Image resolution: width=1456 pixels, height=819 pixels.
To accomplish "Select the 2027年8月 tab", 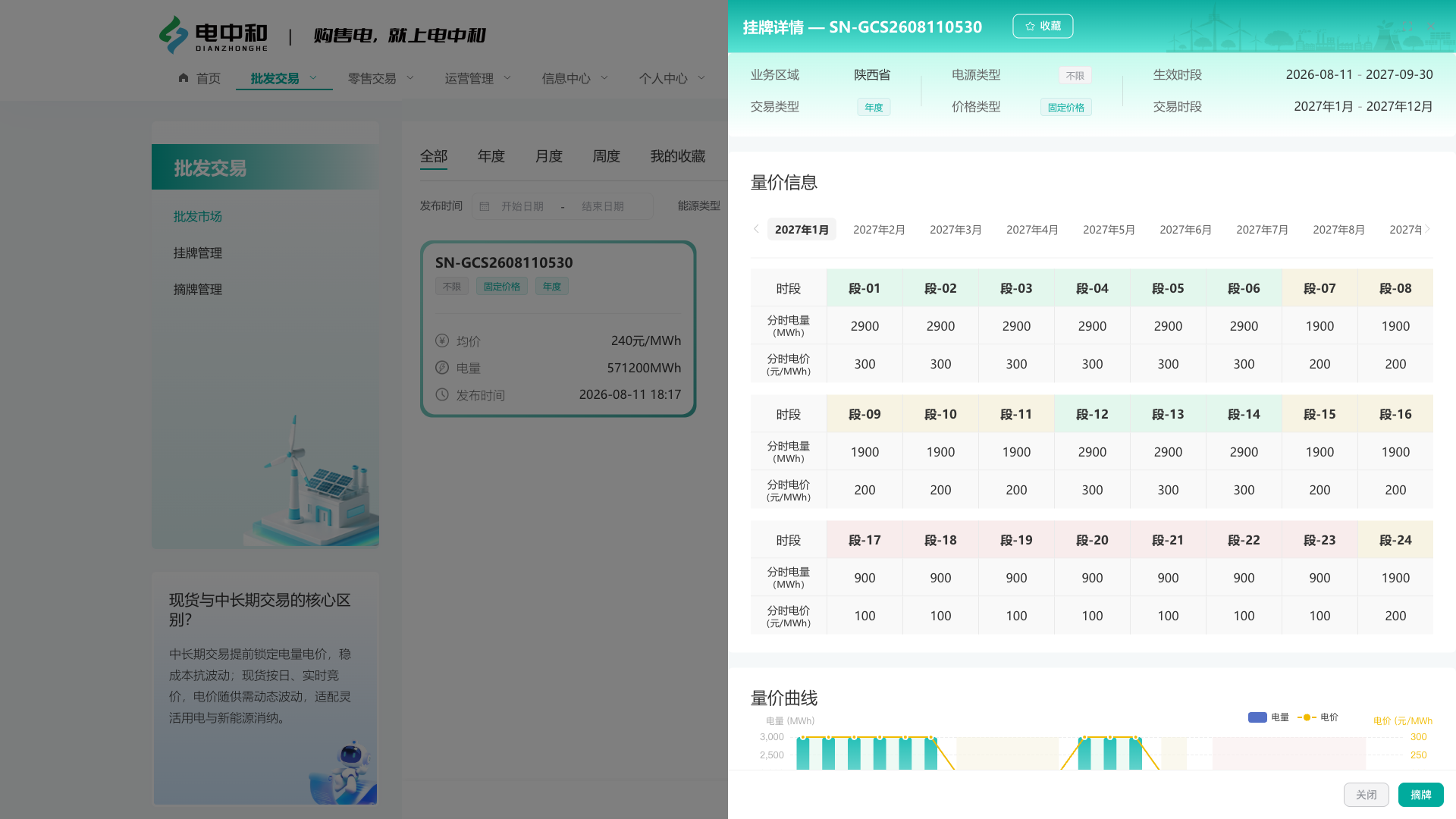I will pos(1338,229).
